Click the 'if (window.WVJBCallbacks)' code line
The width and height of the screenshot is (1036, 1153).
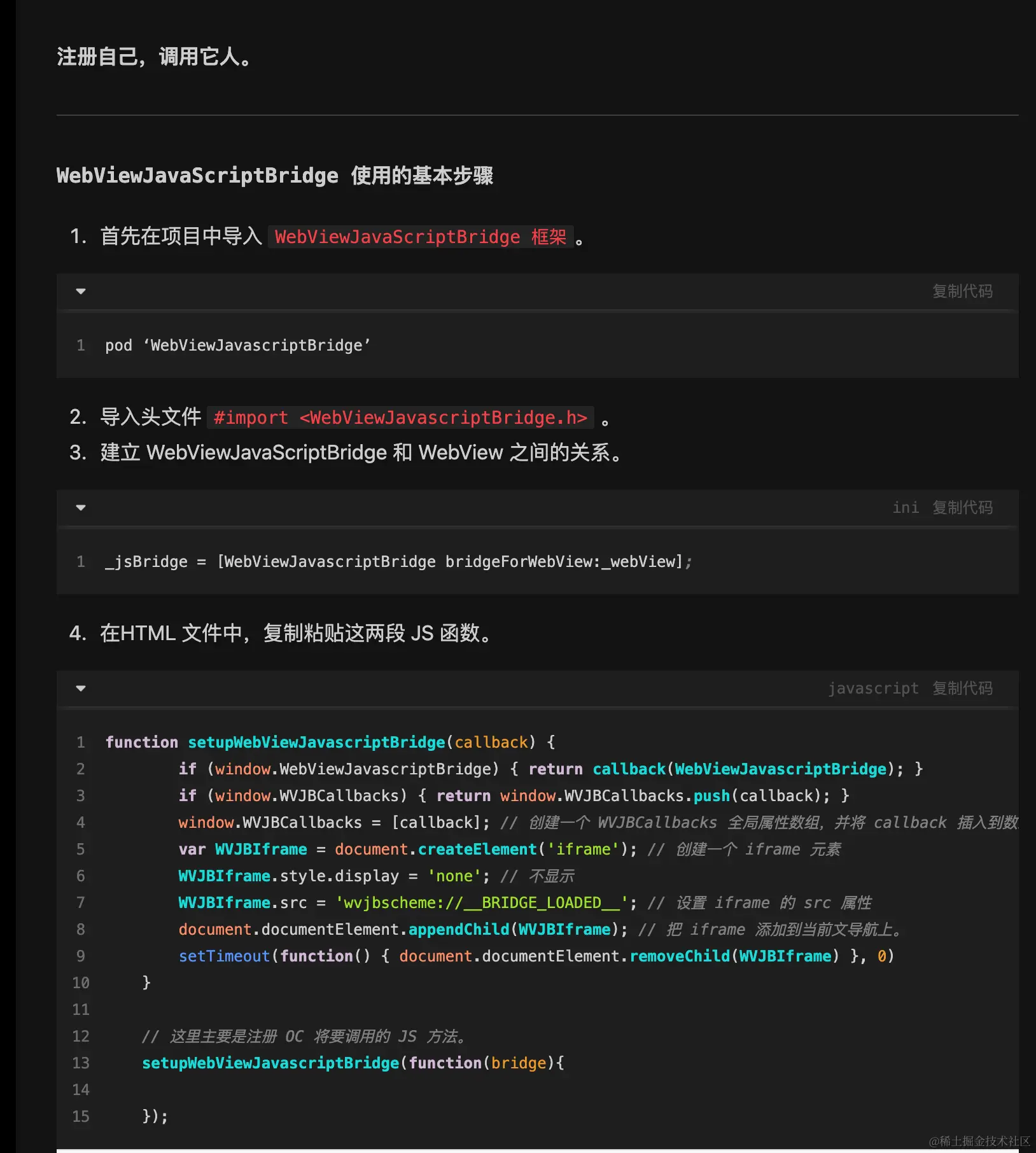514,796
